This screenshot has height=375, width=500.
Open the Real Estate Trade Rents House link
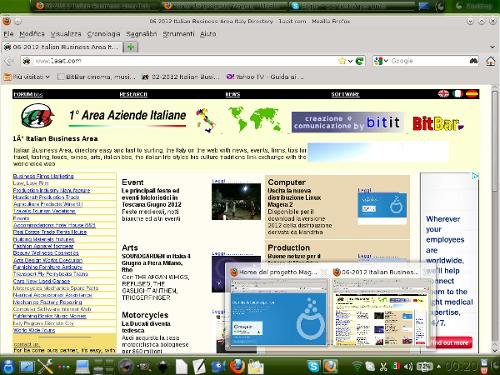pos(50,232)
